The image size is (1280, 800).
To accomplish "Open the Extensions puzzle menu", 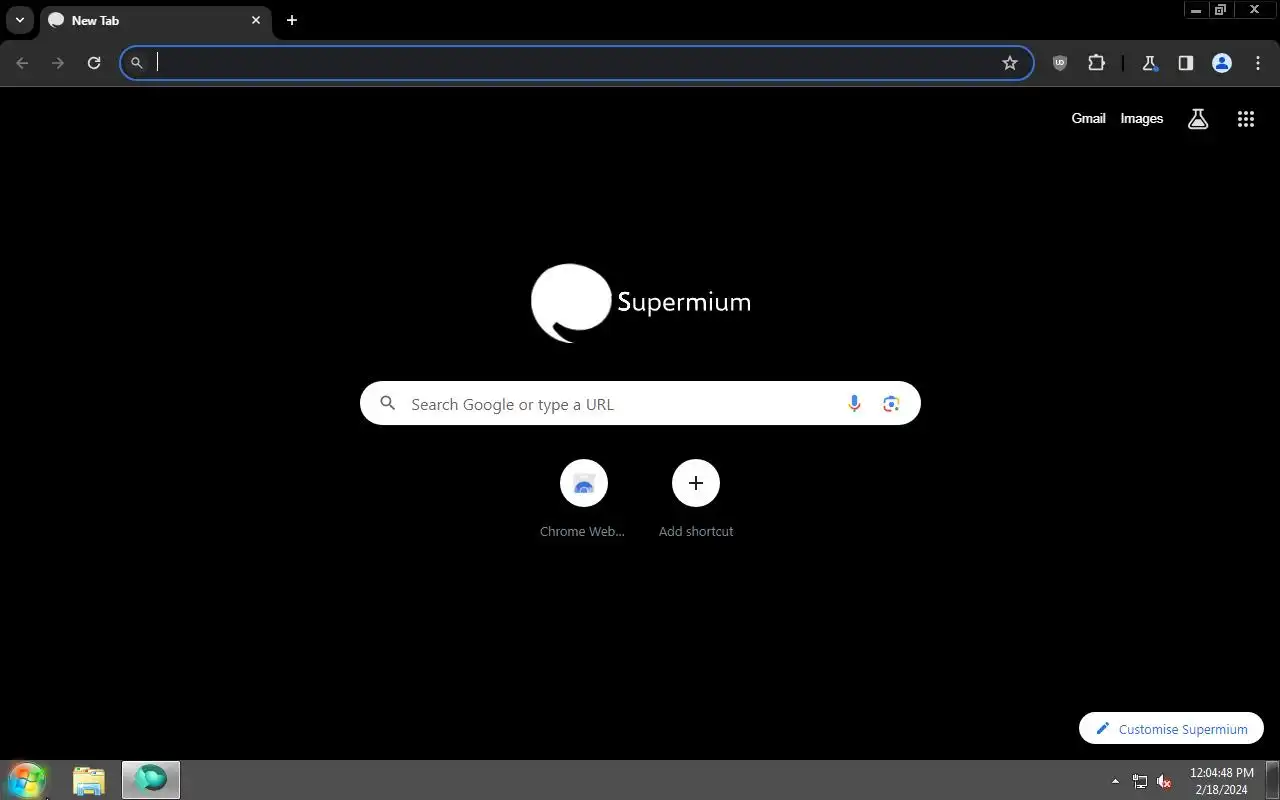I will pyautogui.click(x=1096, y=63).
